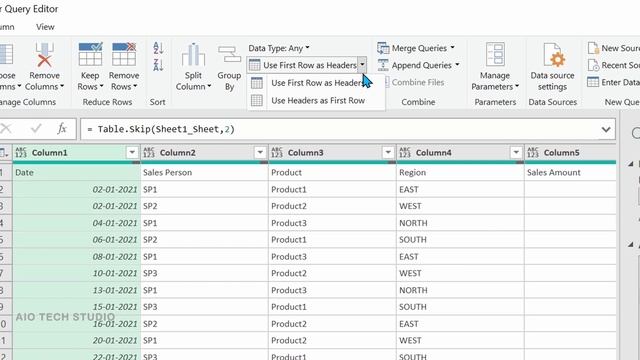The width and height of the screenshot is (640, 360).
Task: Click Column4 data type ABC123 icon
Action: pos(404,153)
